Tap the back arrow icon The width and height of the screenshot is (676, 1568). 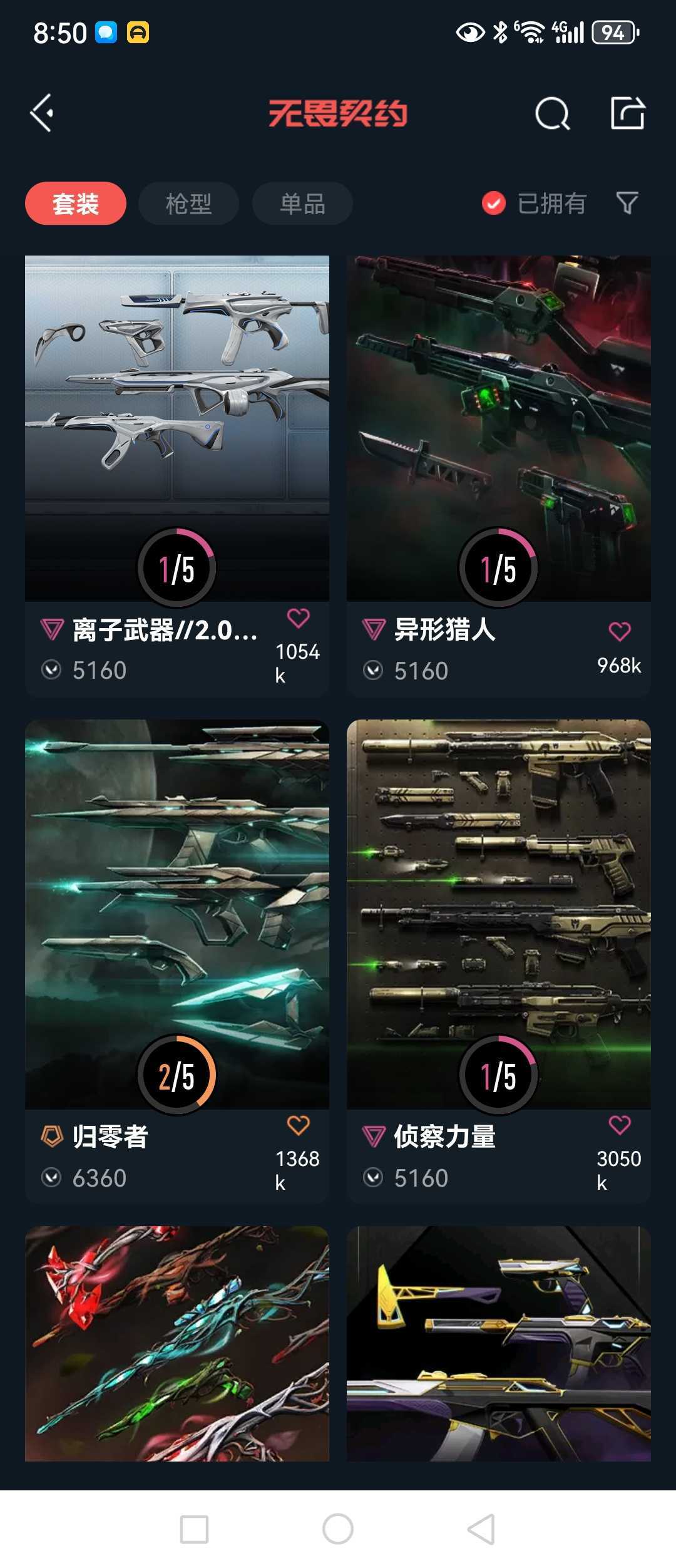pos(42,113)
